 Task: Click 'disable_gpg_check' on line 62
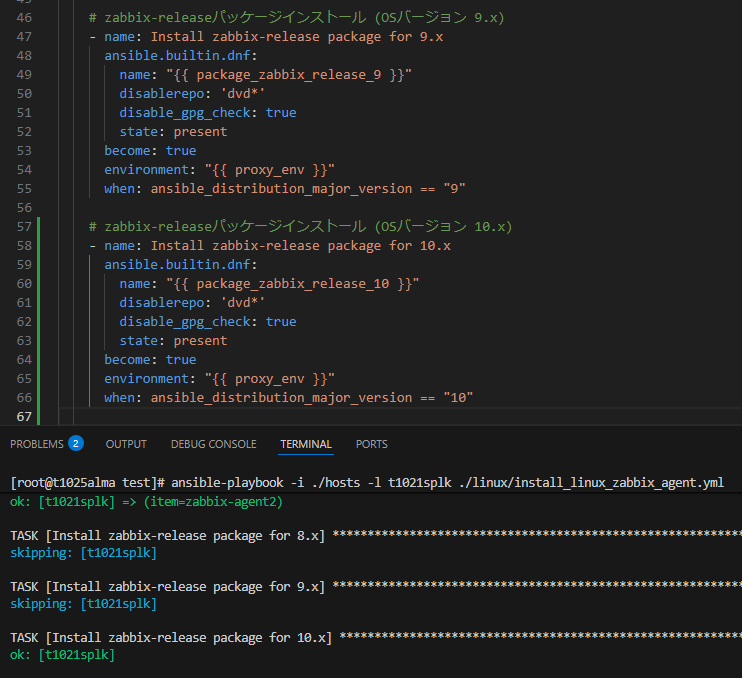coord(185,321)
